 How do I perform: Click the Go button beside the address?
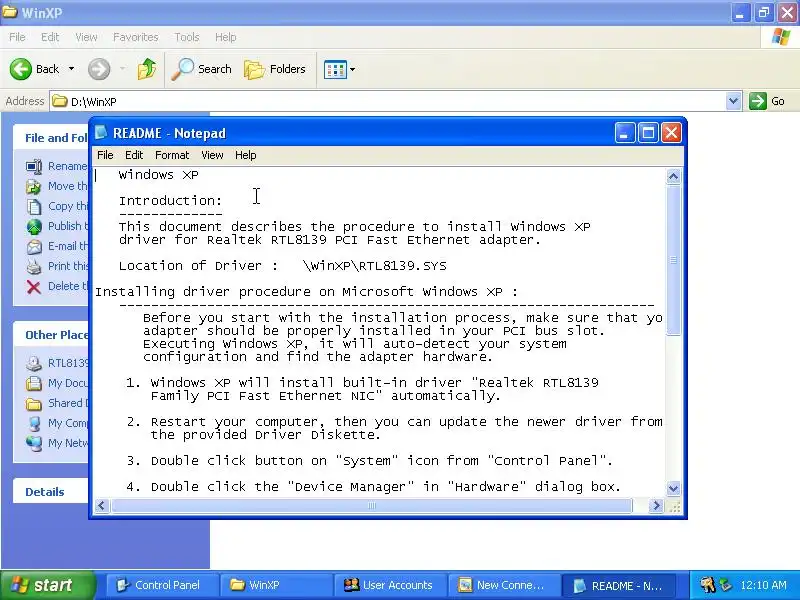click(767, 101)
